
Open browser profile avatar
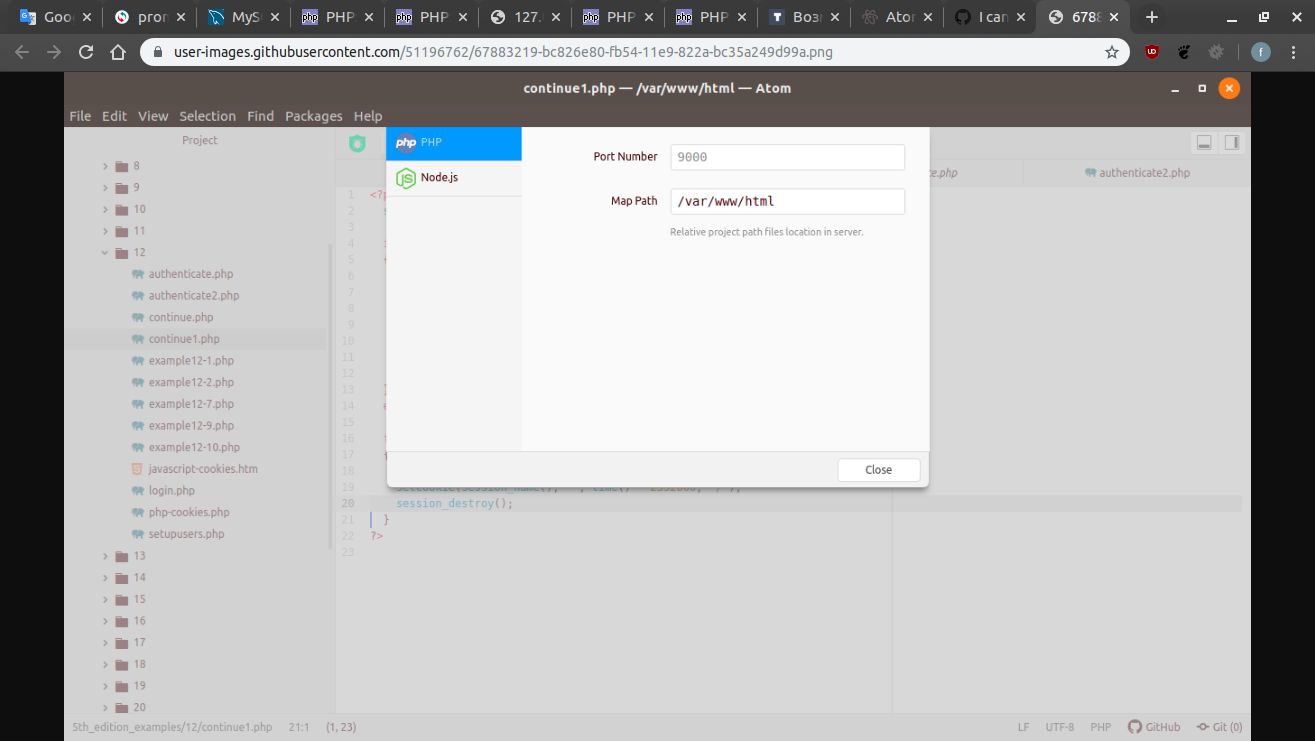pos(1261,52)
